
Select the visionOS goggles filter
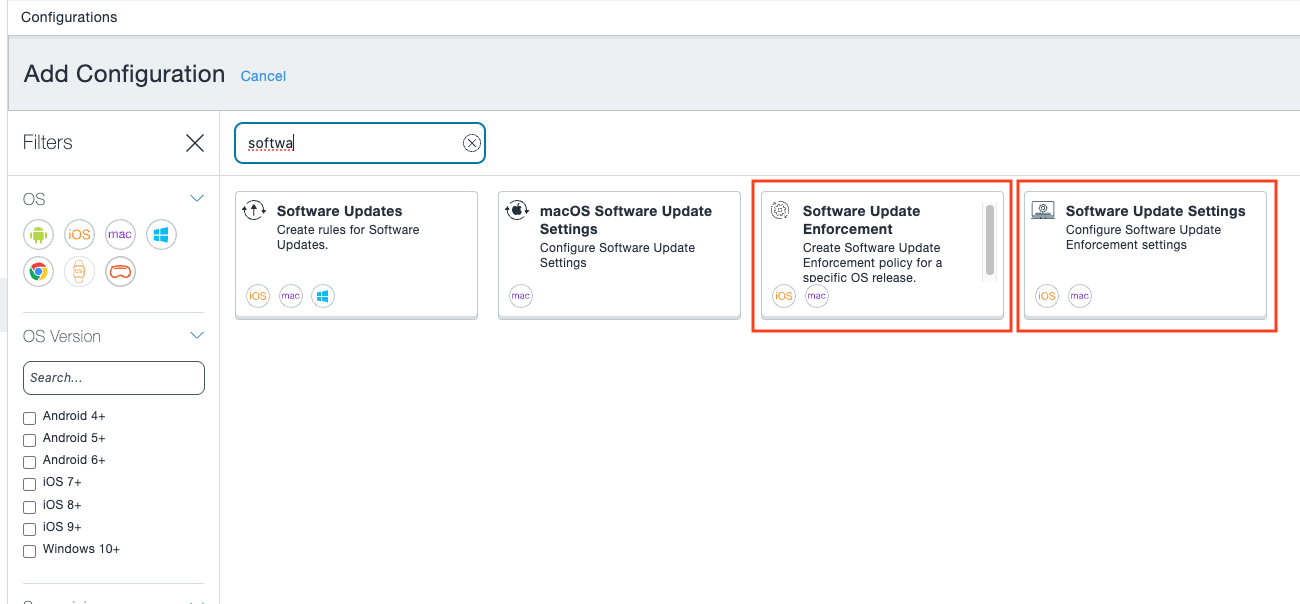click(x=120, y=271)
